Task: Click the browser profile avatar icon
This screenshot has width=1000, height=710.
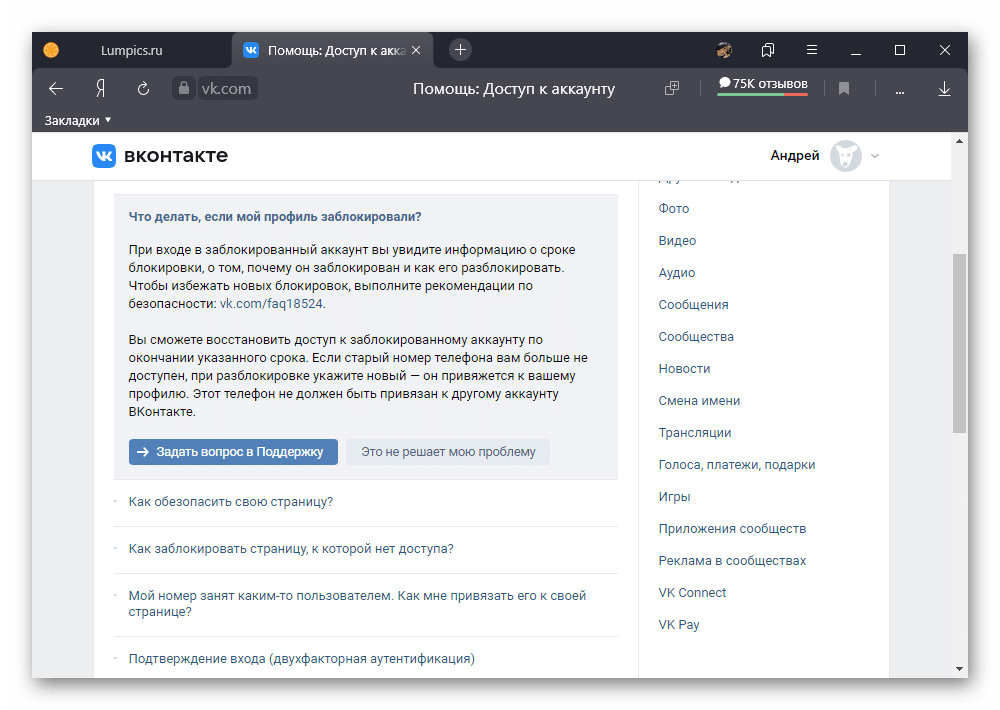Action: point(724,50)
